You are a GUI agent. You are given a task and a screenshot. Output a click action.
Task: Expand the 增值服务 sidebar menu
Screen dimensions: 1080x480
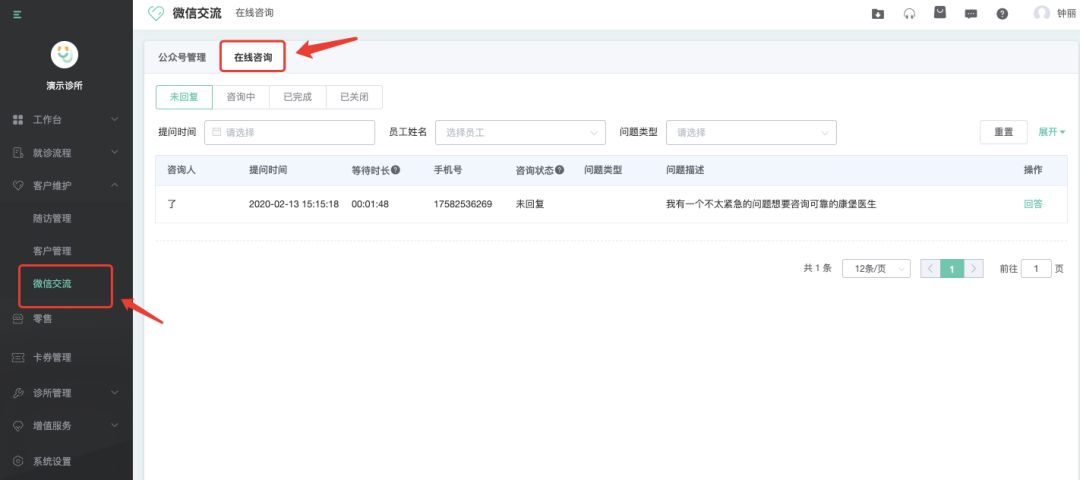coord(114,426)
